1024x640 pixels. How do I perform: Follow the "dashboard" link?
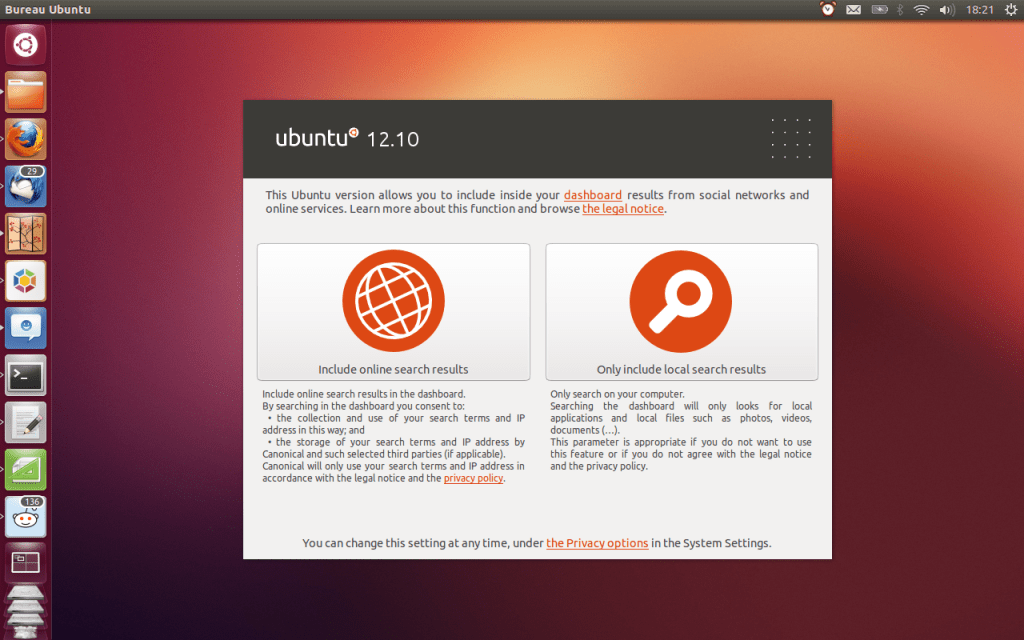point(592,195)
